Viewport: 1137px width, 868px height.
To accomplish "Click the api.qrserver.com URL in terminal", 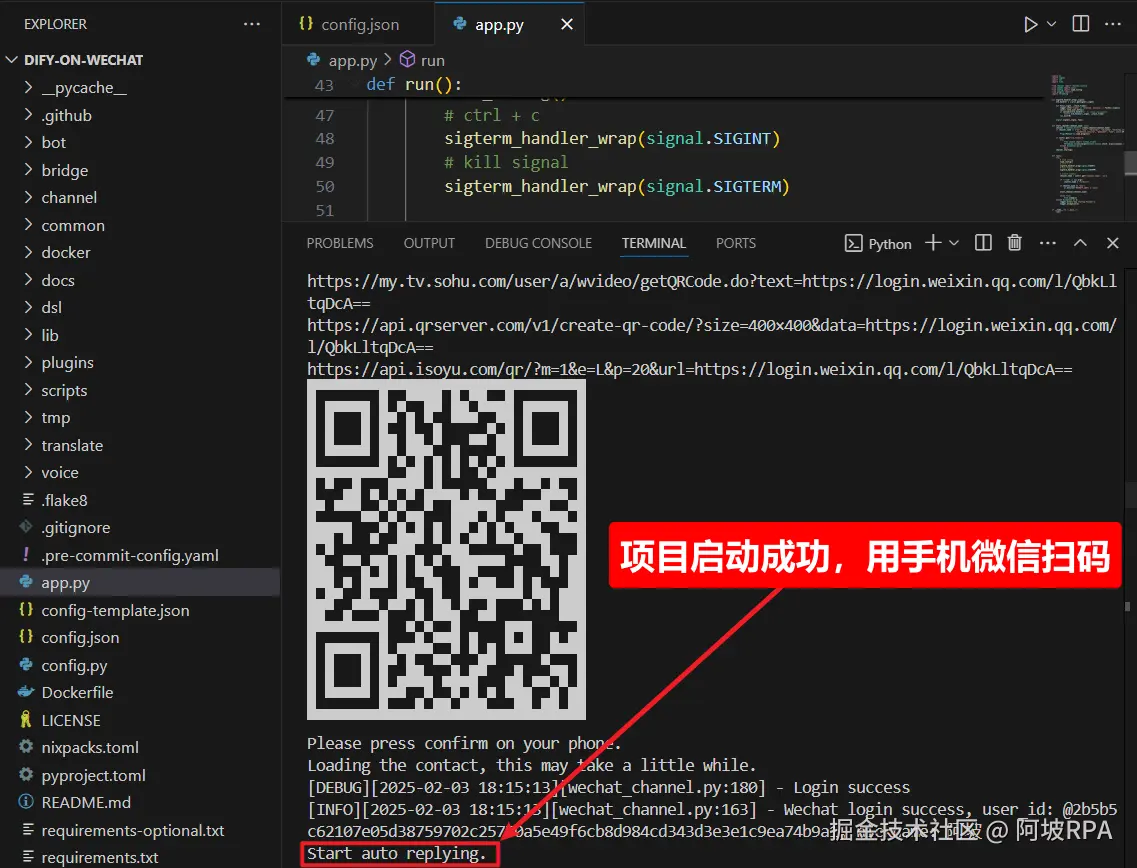I will pos(711,336).
